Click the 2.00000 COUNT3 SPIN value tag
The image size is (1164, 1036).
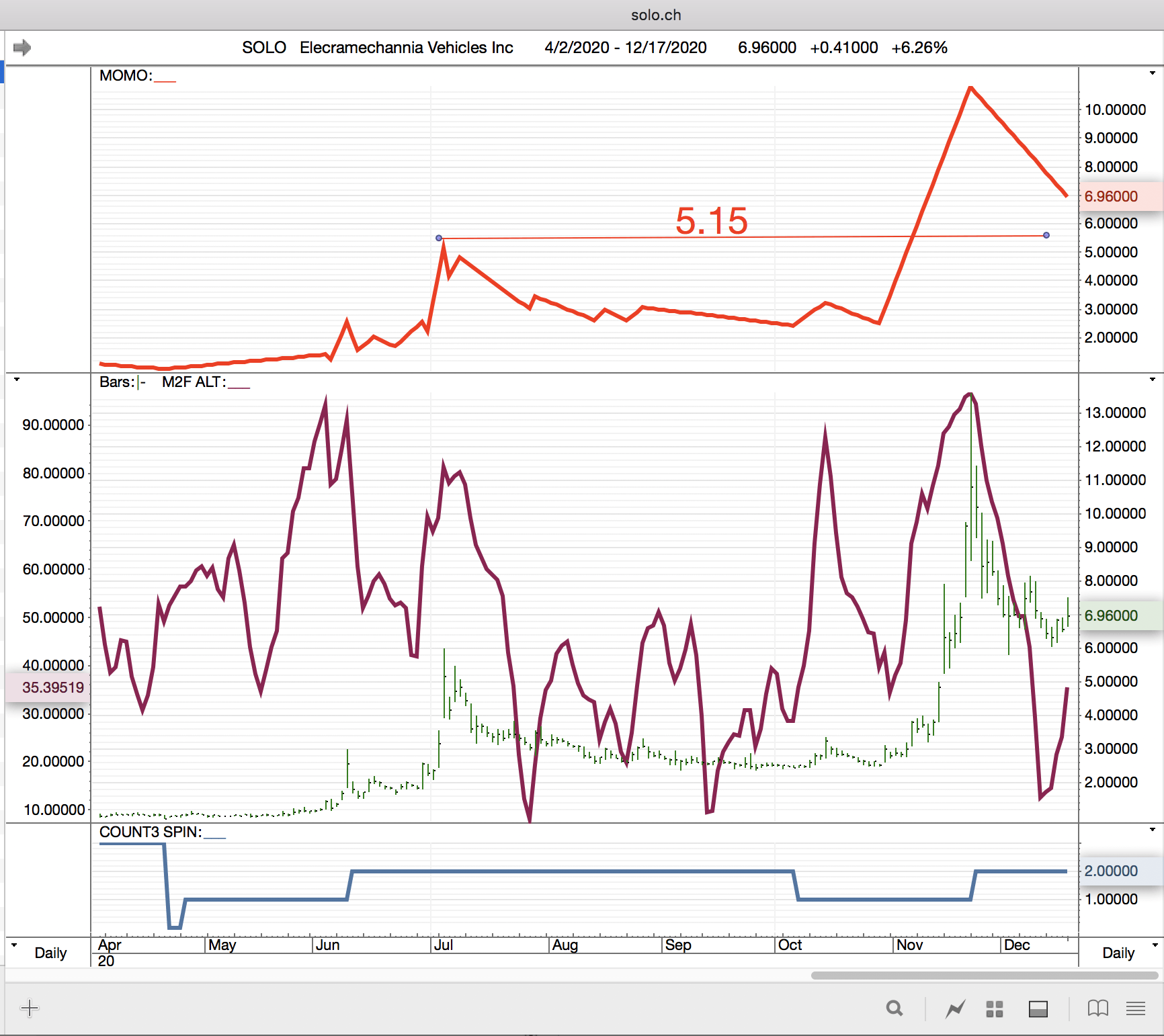coord(1121,871)
